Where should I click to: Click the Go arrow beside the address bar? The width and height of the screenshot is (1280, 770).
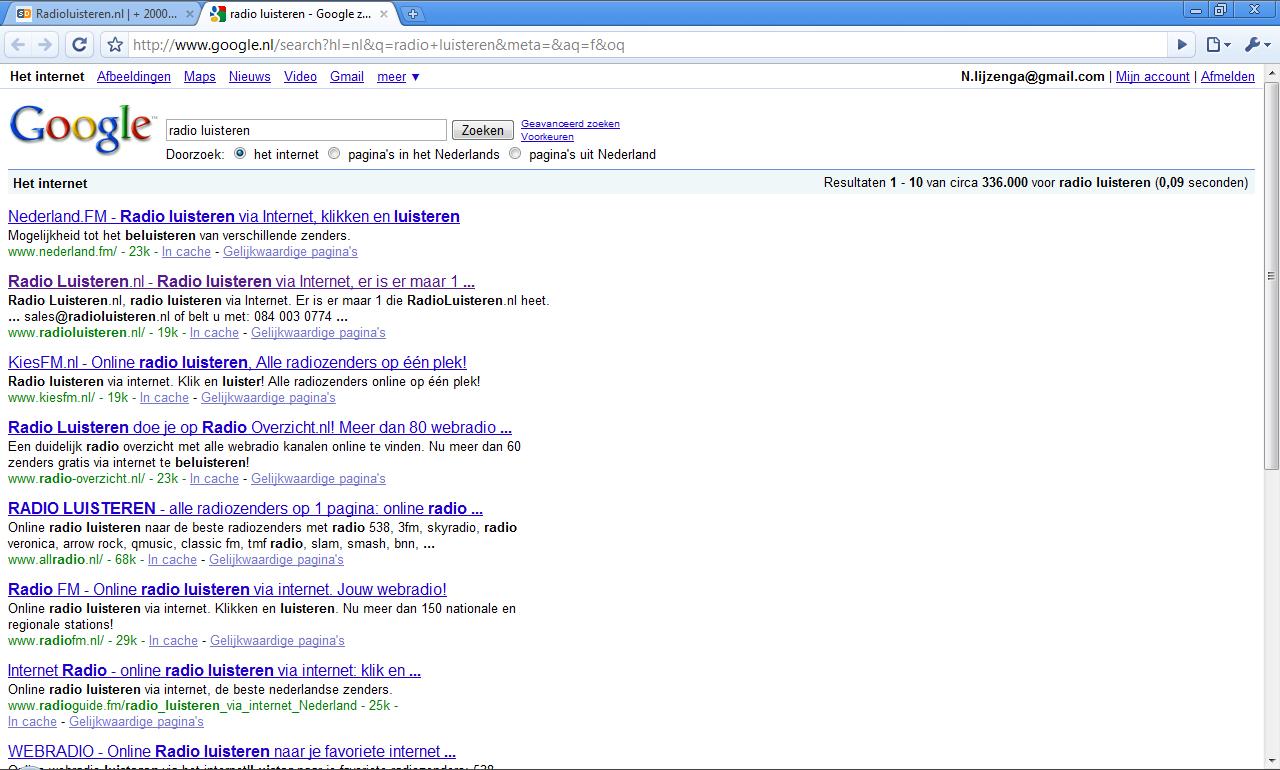point(1182,44)
